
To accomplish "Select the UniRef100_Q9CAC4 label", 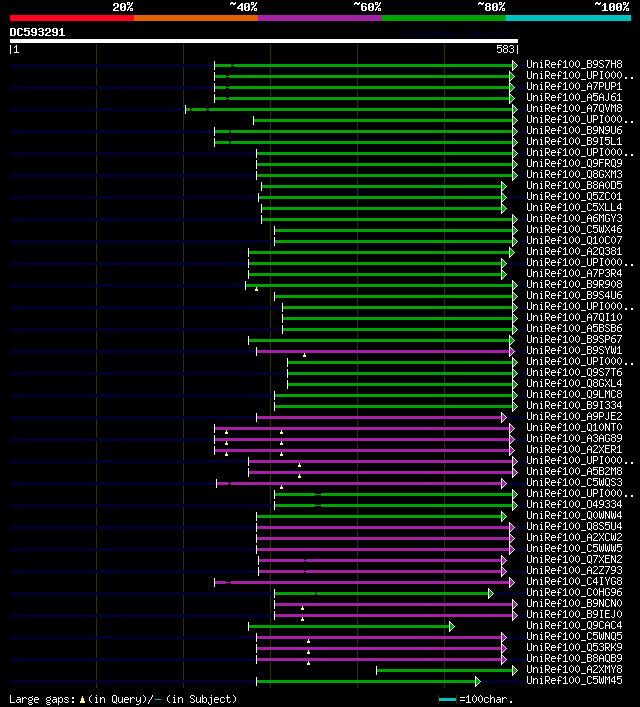I will pyautogui.click(x=574, y=625).
